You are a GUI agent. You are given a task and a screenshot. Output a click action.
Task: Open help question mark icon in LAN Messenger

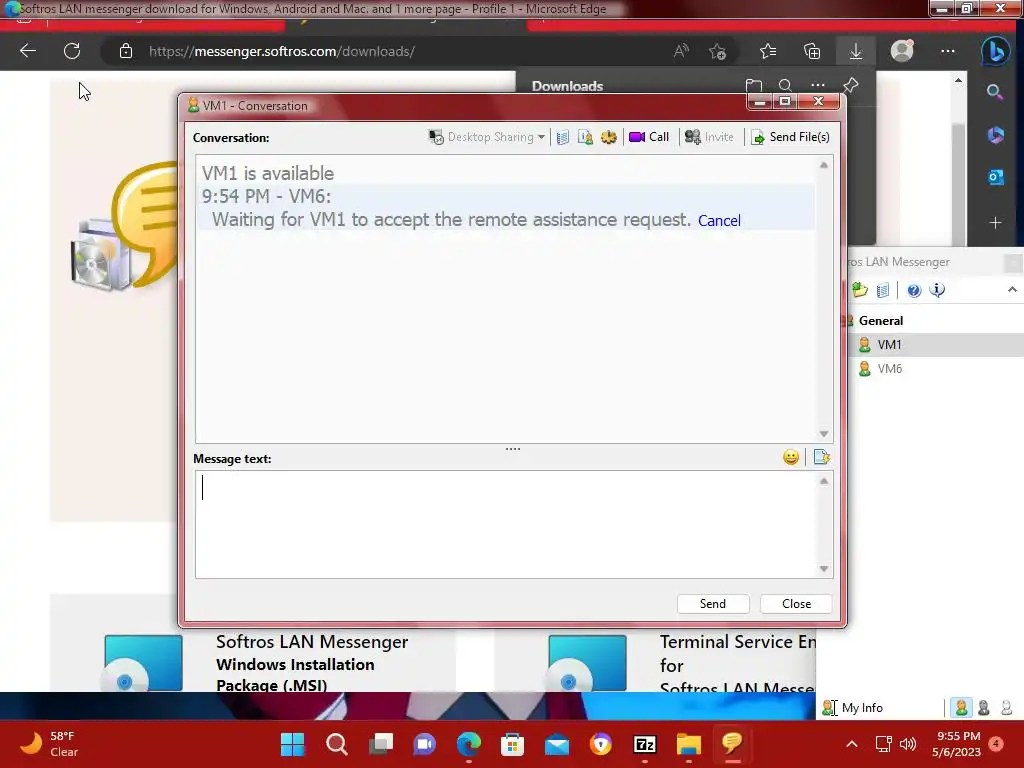pos(914,290)
